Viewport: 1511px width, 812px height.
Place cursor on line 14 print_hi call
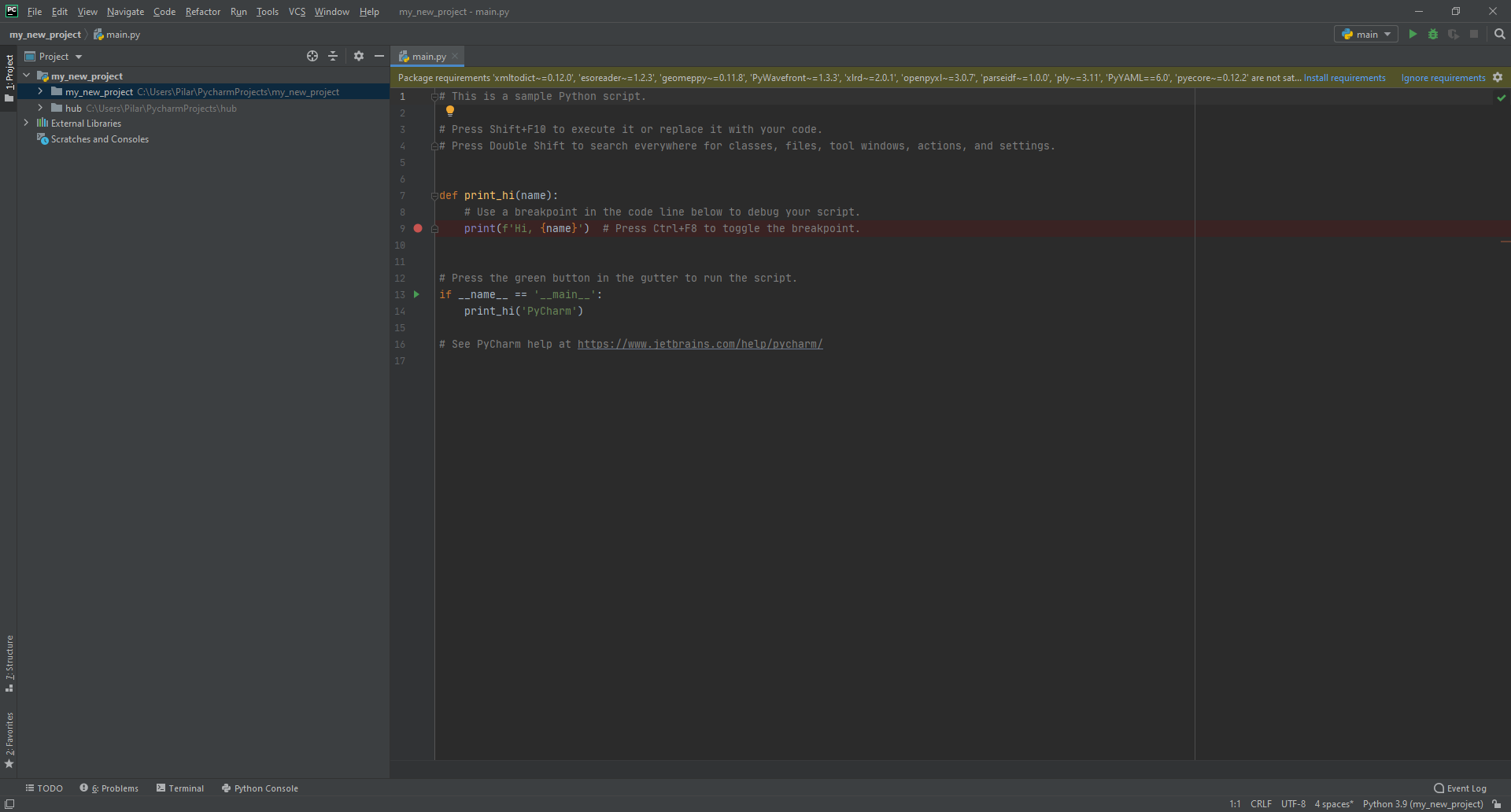pyautogui.click(x=523, y=311)
